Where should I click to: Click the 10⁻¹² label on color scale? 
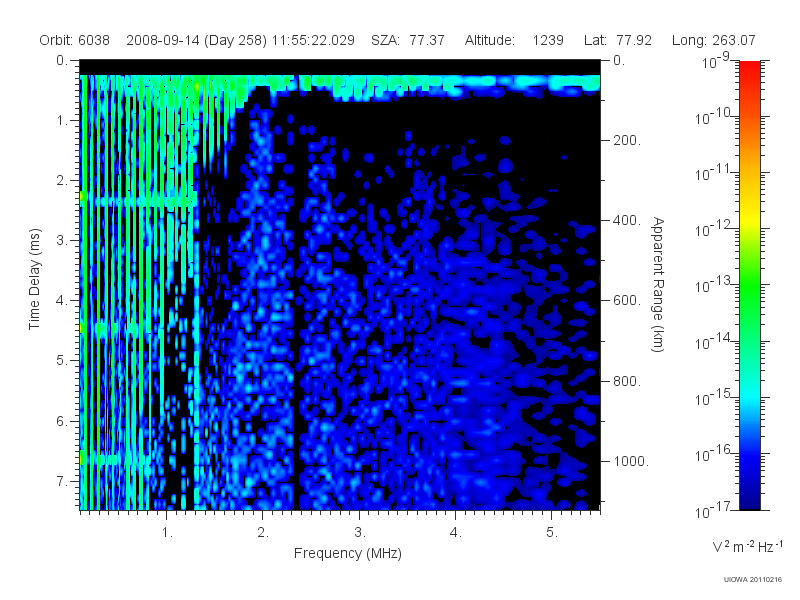(714, 229)
